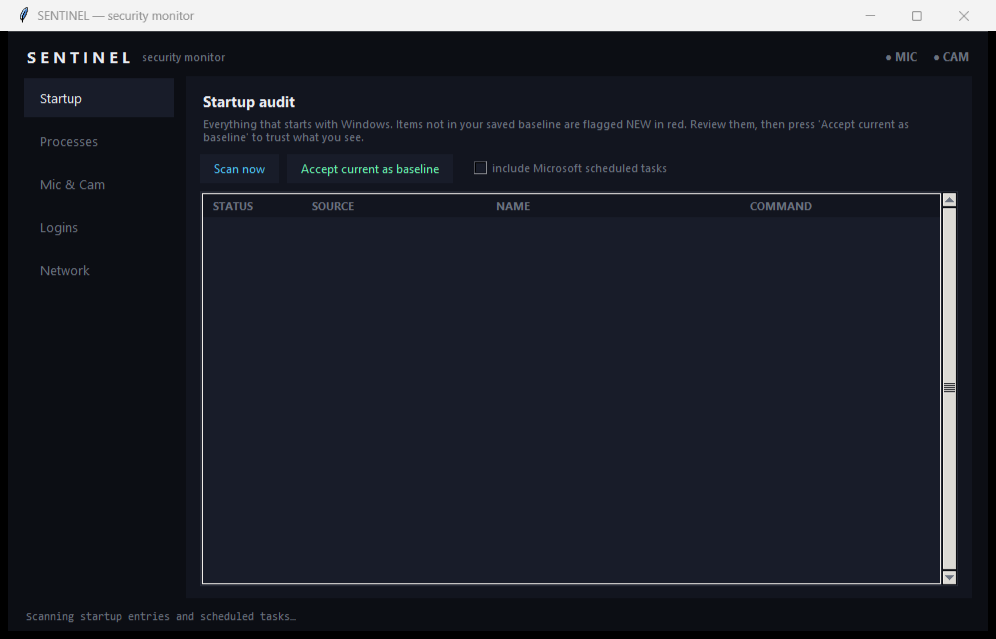Open the Startup section in sidebar
This screenshot has width=996, height=639.
tap(98, 98)
